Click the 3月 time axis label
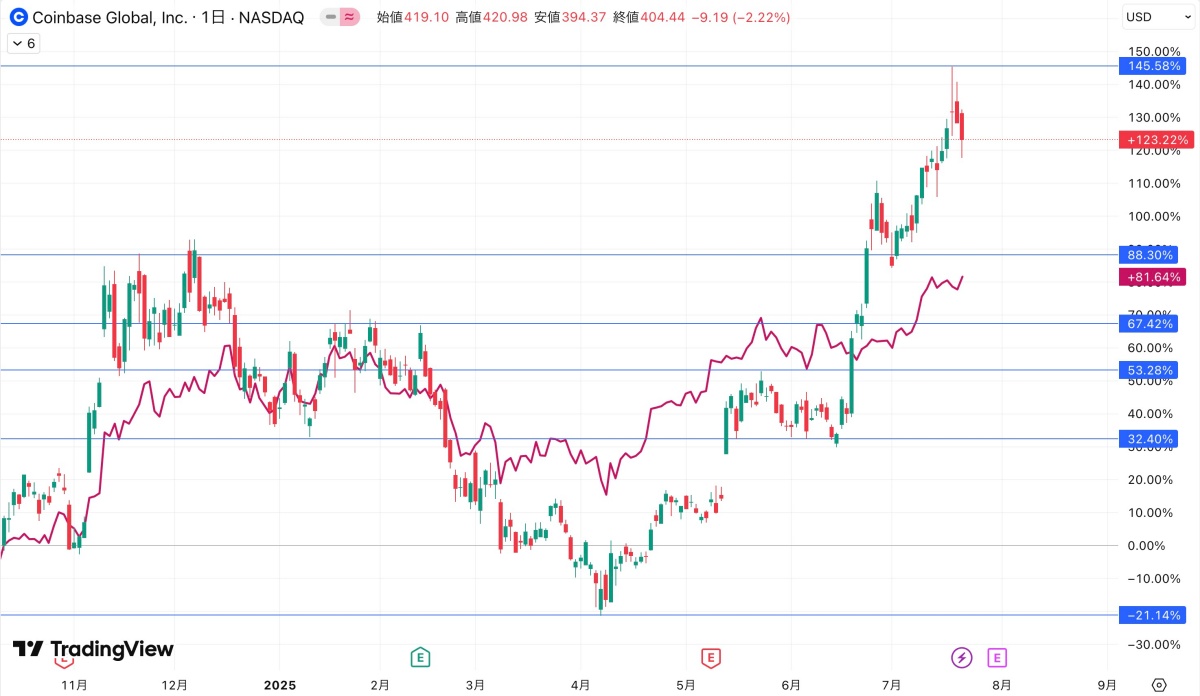This screenshot has width=1200, height=696. click(x=476, y=685)
